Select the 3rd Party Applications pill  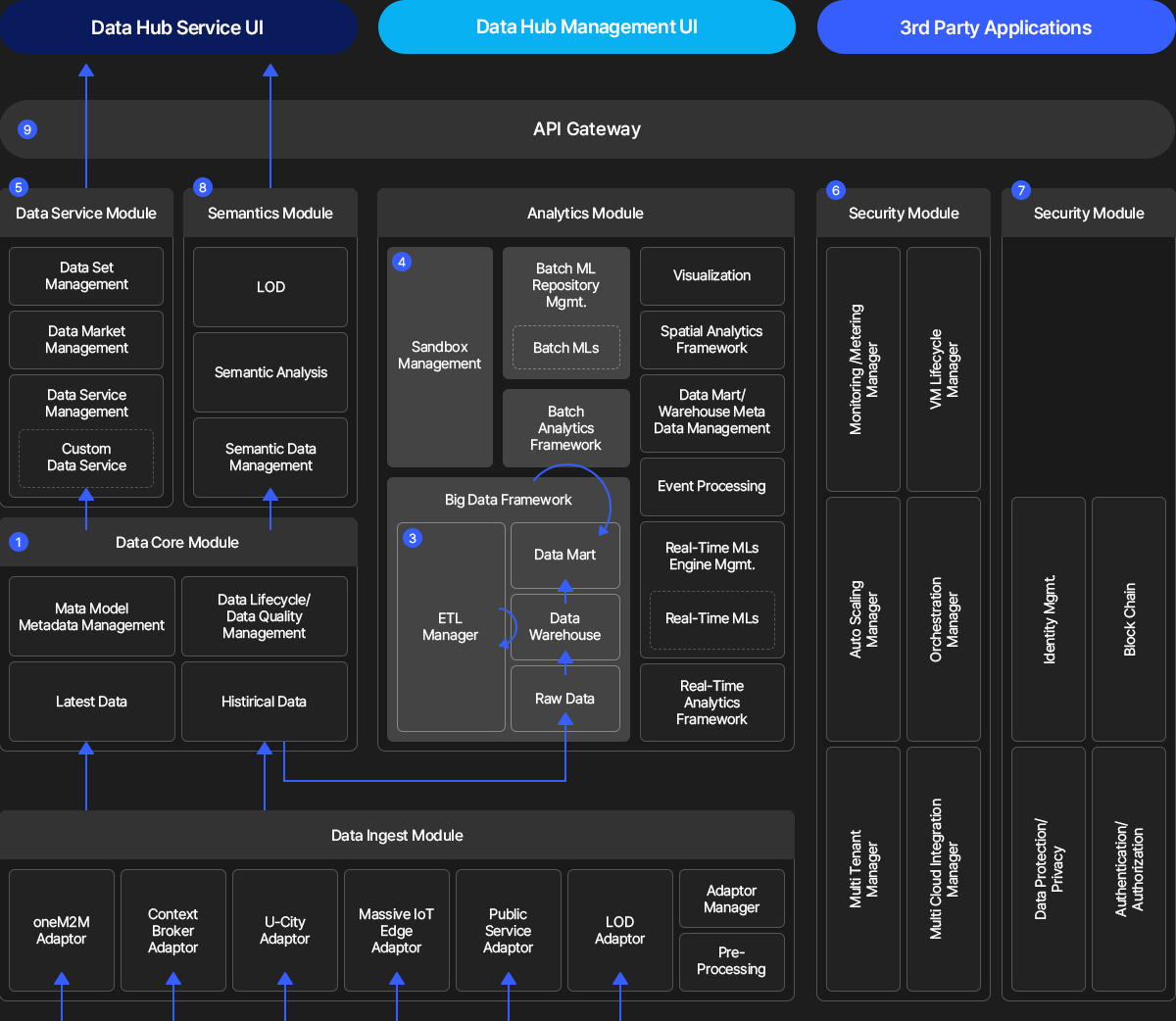coord(996,26)
